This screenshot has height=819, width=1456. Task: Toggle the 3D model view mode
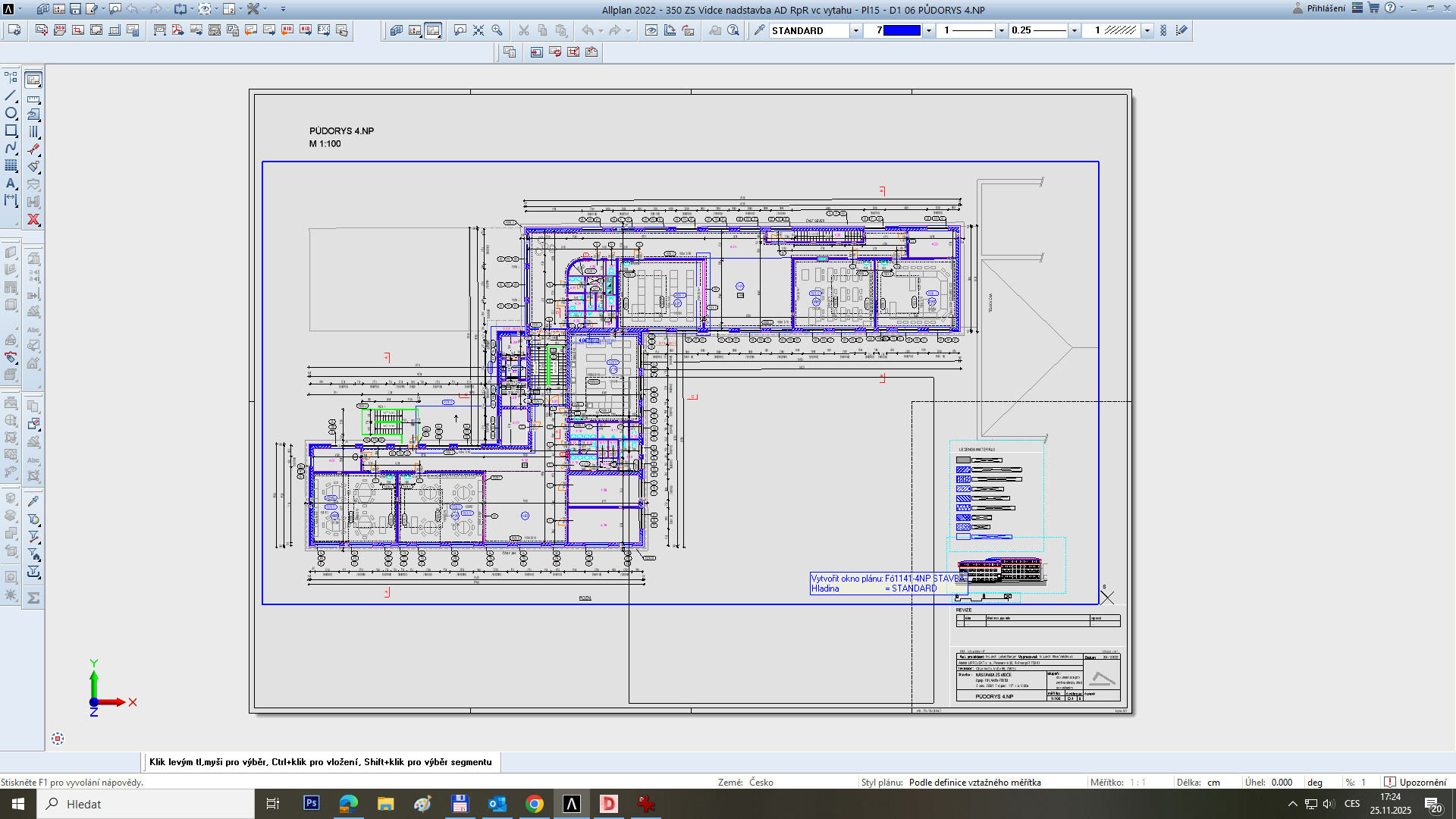(396, 30)
